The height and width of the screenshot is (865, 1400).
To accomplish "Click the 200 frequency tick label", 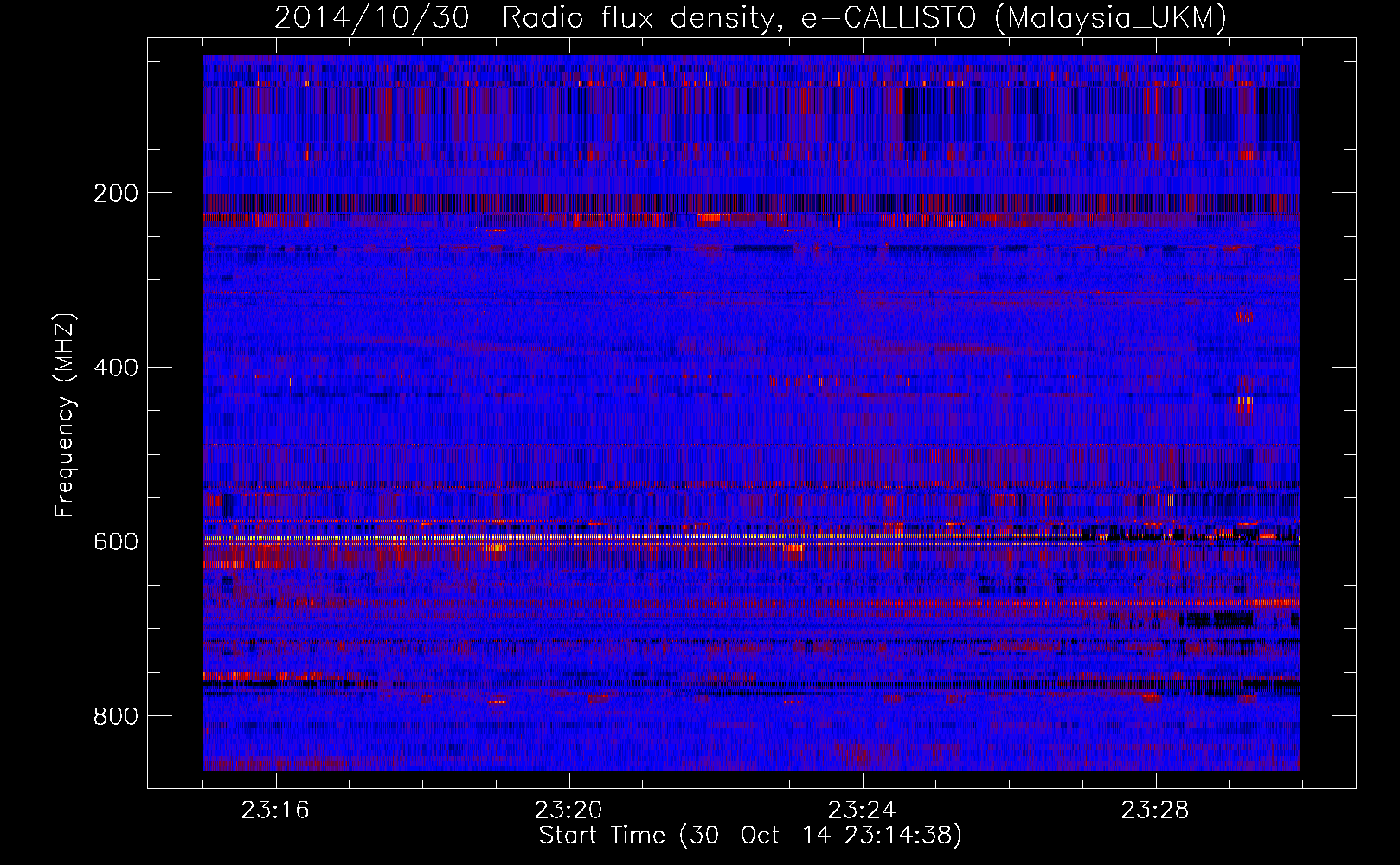I will tap(116, 193).
